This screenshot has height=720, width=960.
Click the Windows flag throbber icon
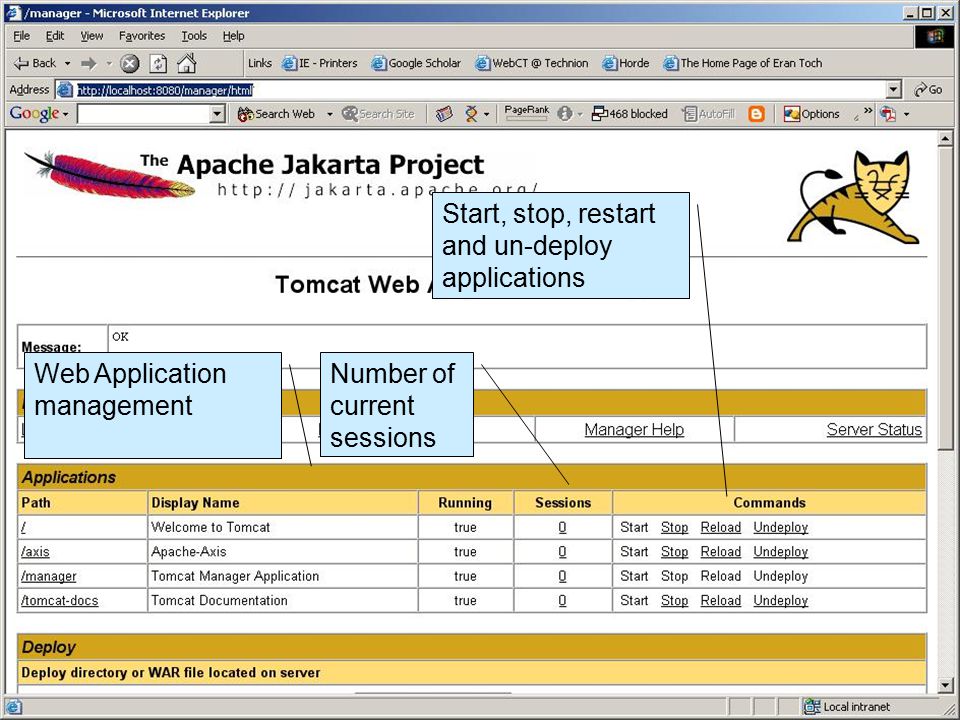click(936, 36)
